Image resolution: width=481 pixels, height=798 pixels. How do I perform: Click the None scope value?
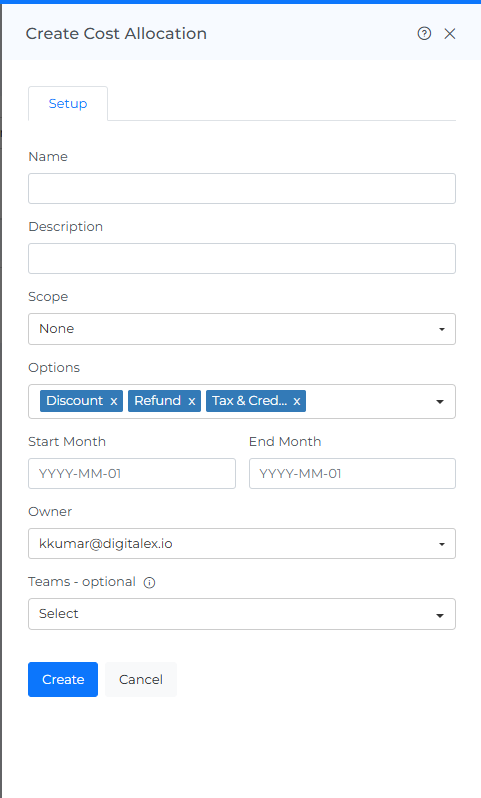point(56,329)
